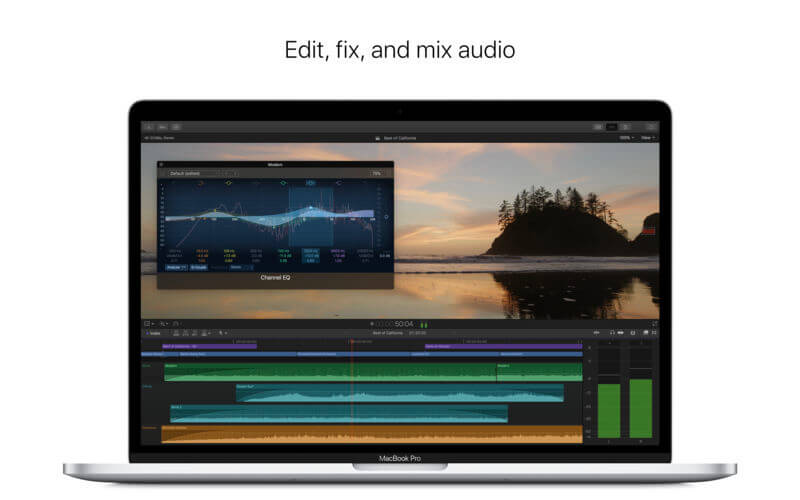Viewport: 800px width, 500px height.
Task: Open the processing dropdown in Channel EQ
Action: pyautogui.click(x=241, y=267)
